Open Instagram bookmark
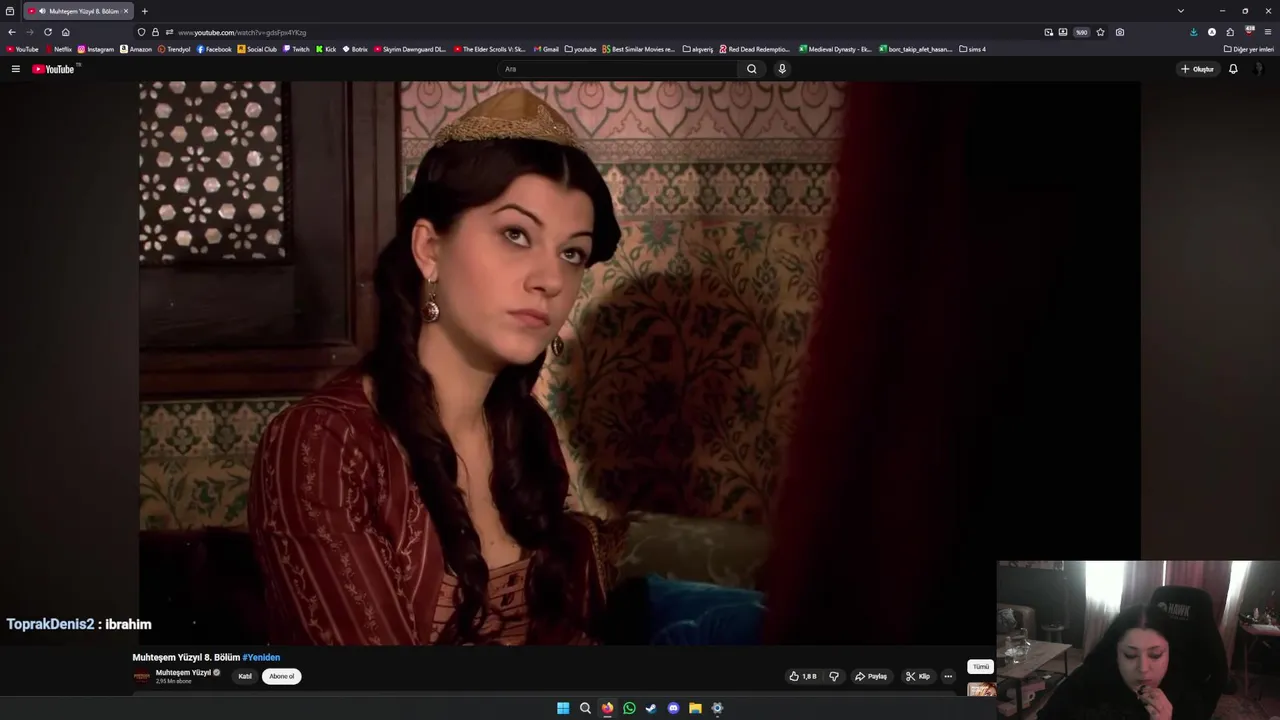The height and width of the screenshot is (720, 1280). (96, 49)
